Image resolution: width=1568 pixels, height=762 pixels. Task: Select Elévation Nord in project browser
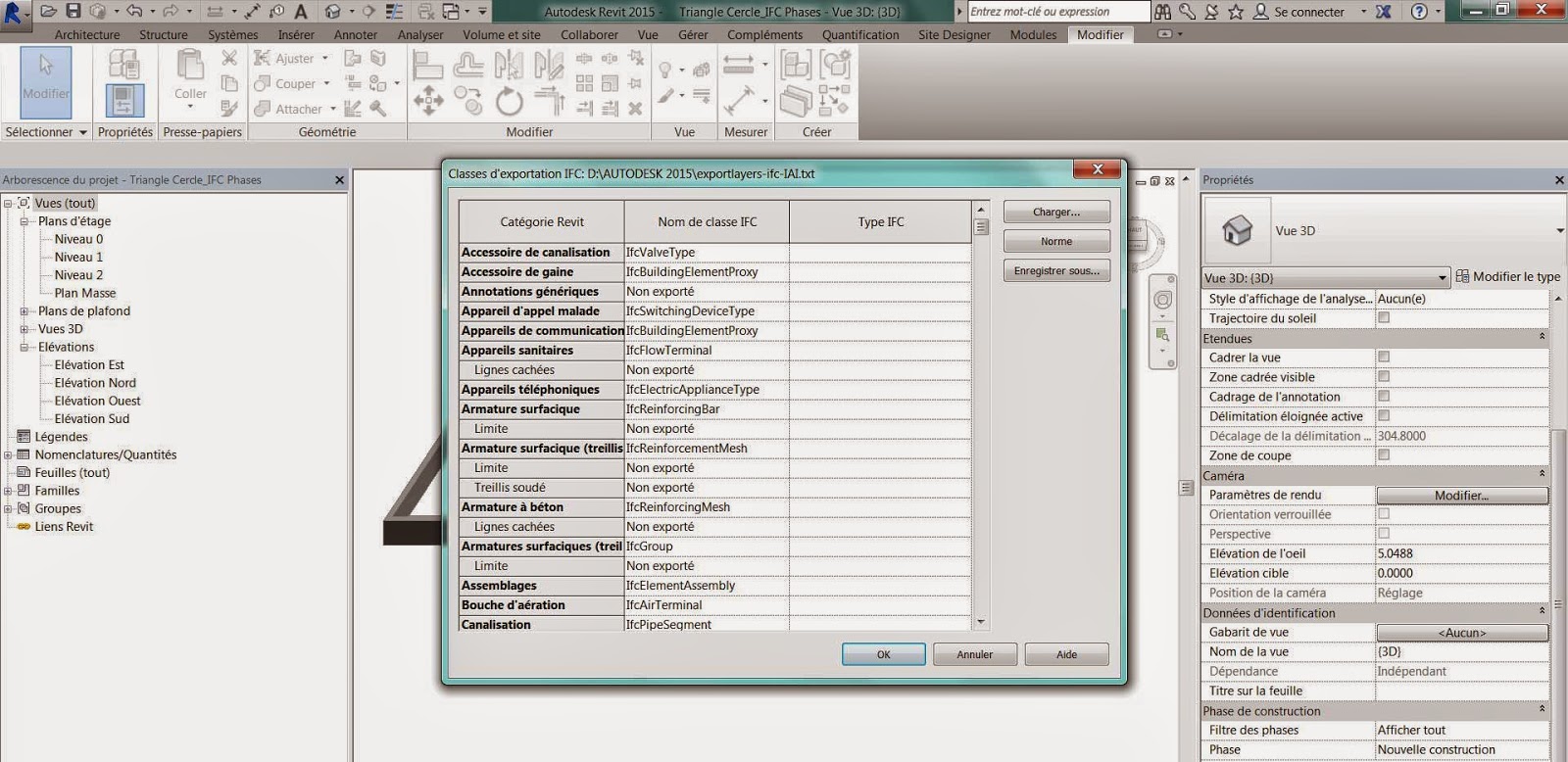pos(95,383)
